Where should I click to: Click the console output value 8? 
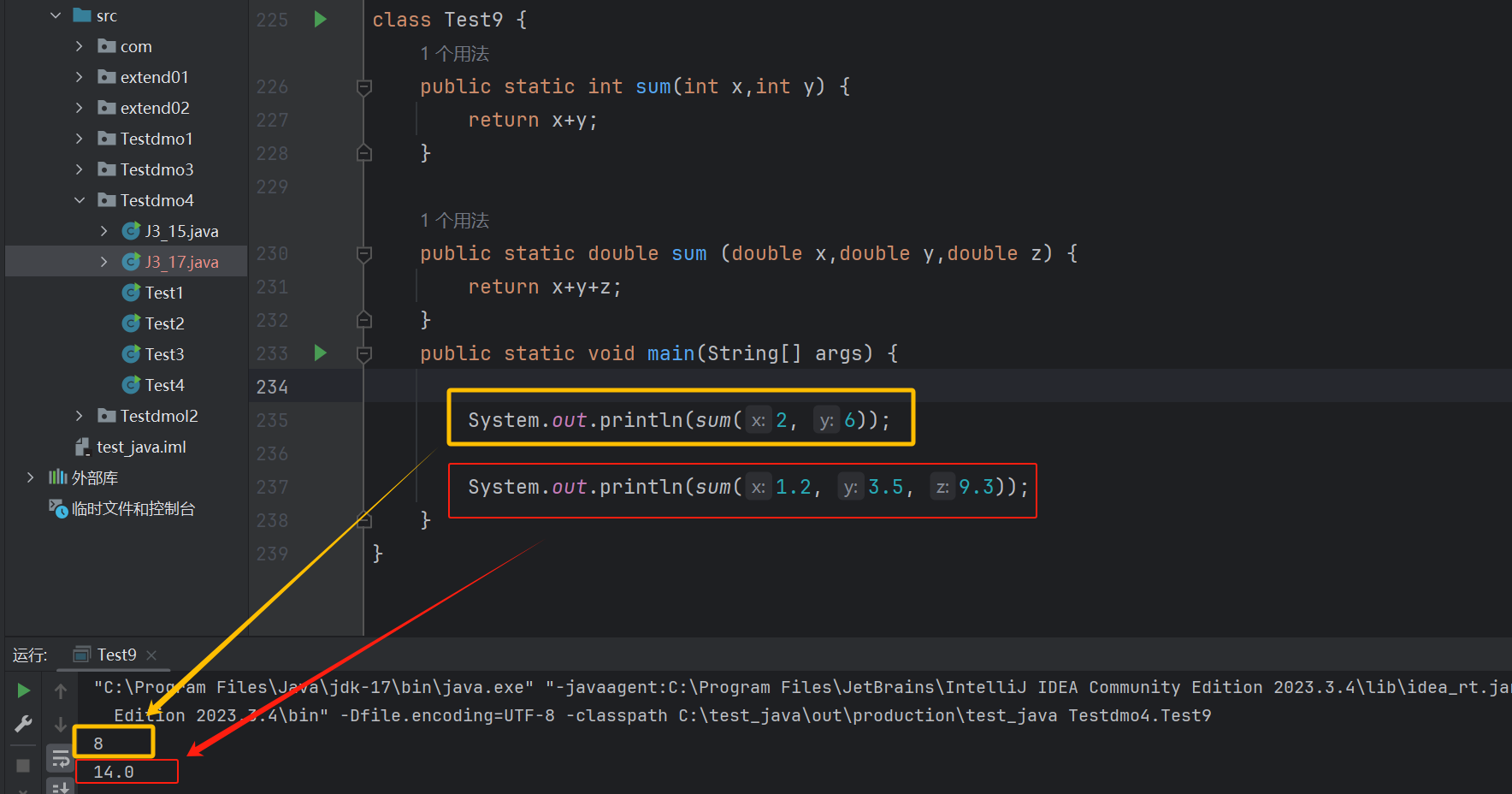click(x=98, y=744)
